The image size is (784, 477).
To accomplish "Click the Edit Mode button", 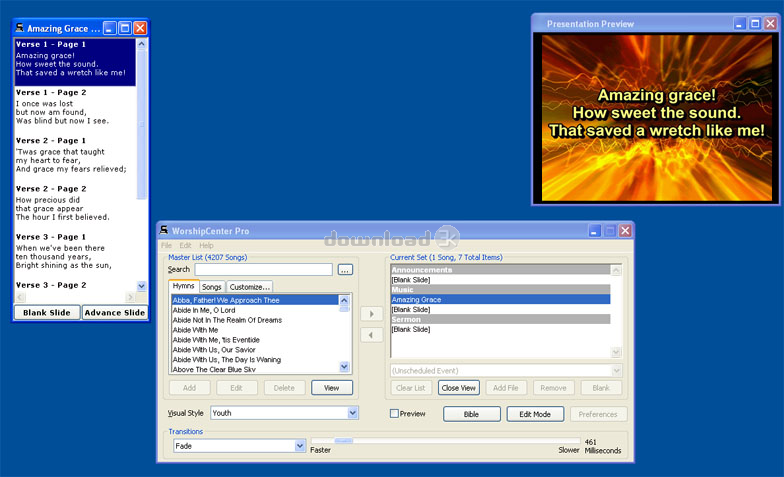I will pos(535,414).
